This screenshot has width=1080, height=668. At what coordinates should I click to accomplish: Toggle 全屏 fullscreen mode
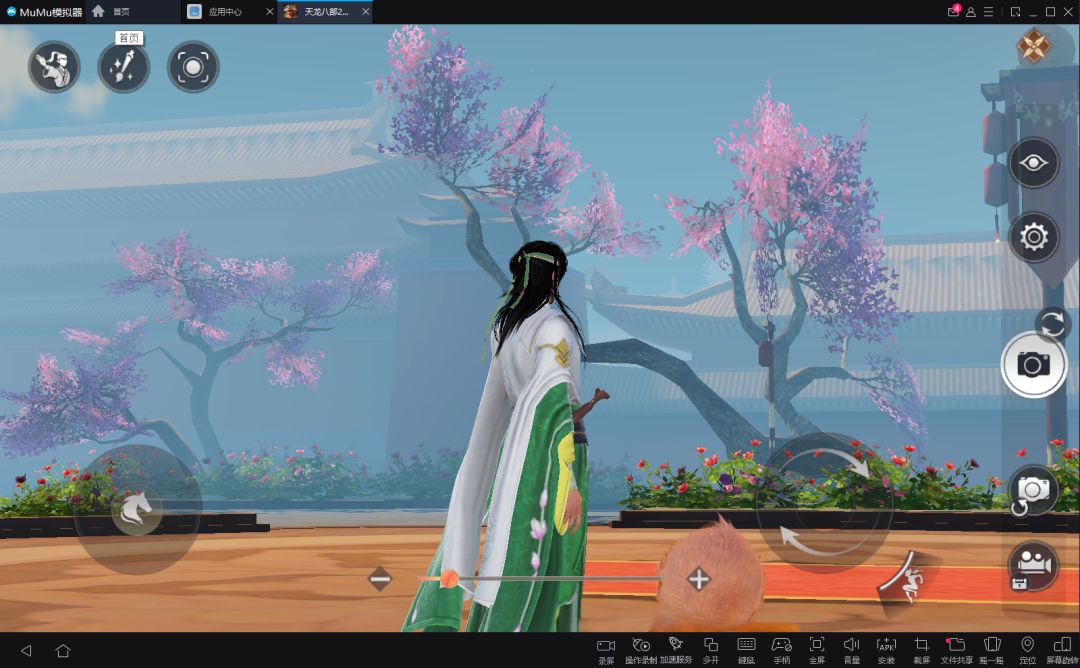tap(816, 650)
